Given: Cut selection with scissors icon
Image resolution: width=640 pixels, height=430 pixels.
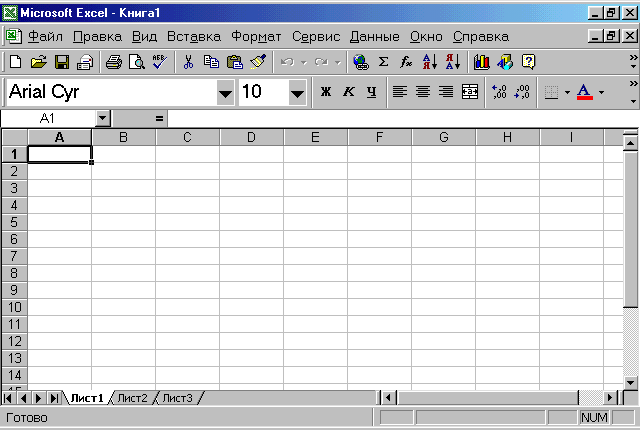Looking at the screenshot, I should point(188,62).
